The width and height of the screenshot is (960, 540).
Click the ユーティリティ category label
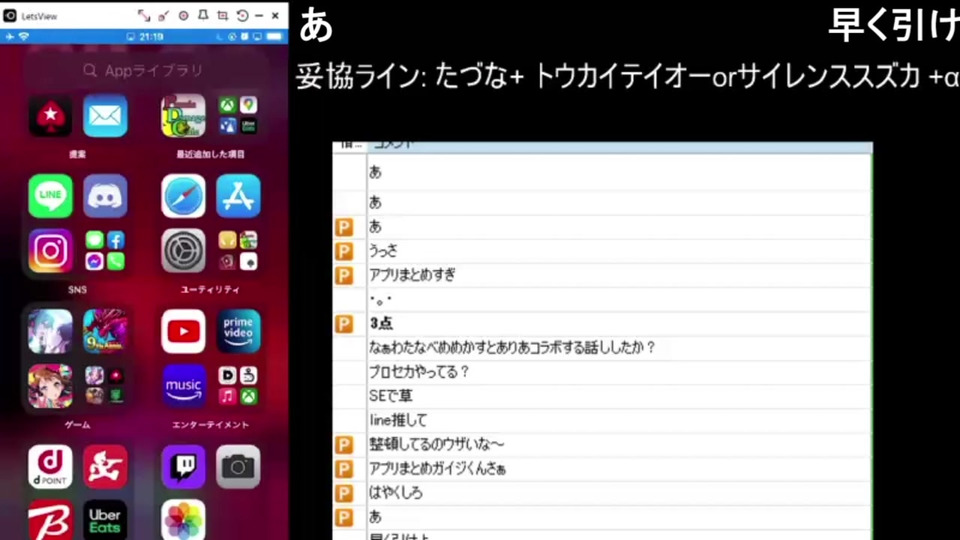211,290
